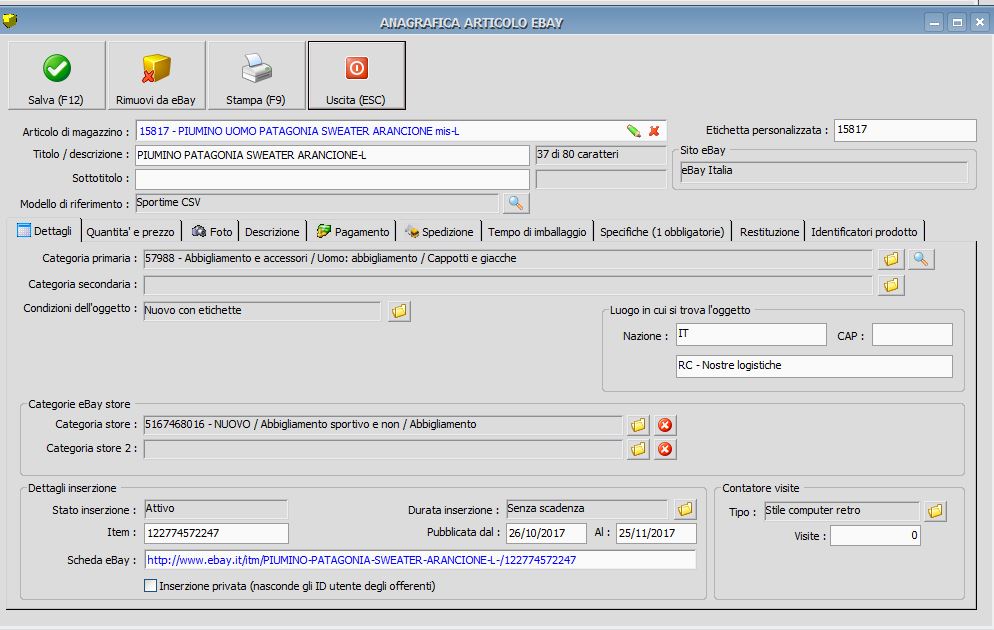Minimize the Anagrafica Articolo eBay window

tap(934, 22)
